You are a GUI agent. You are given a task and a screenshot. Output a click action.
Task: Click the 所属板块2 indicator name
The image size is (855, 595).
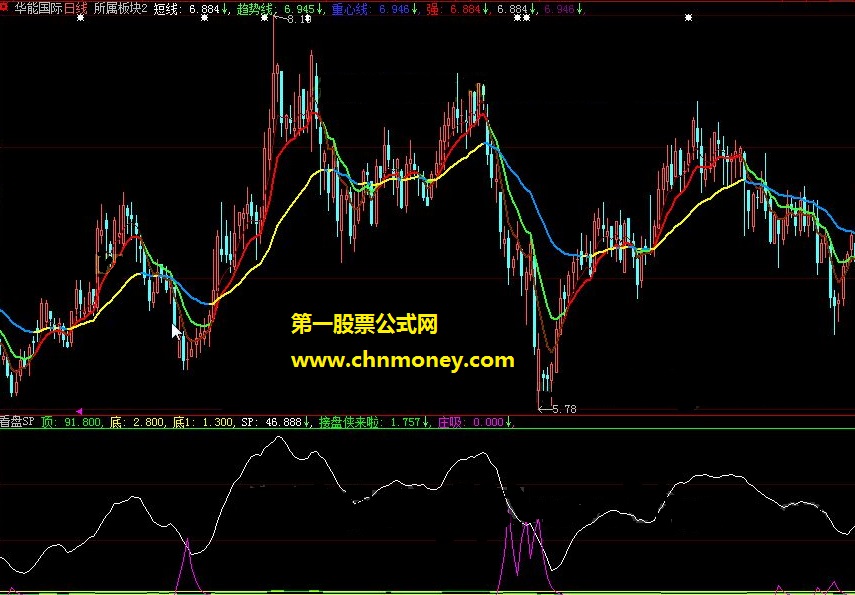(x=121, y=9)
